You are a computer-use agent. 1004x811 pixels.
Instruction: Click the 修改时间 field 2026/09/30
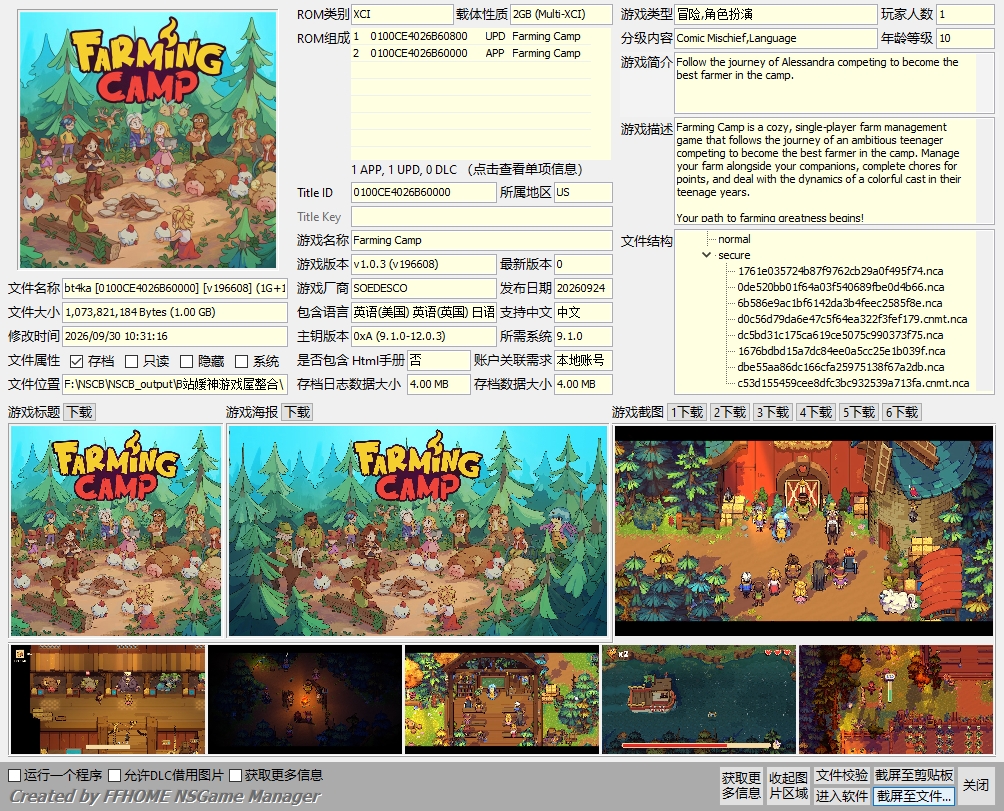pyautogui.click(x=175, y=336)
